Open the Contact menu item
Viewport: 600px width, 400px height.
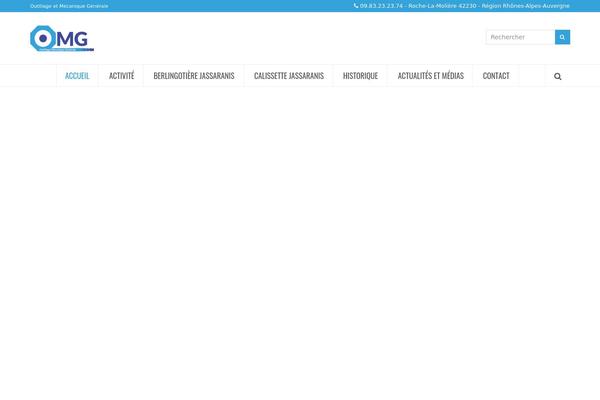(x=496, y=76)
